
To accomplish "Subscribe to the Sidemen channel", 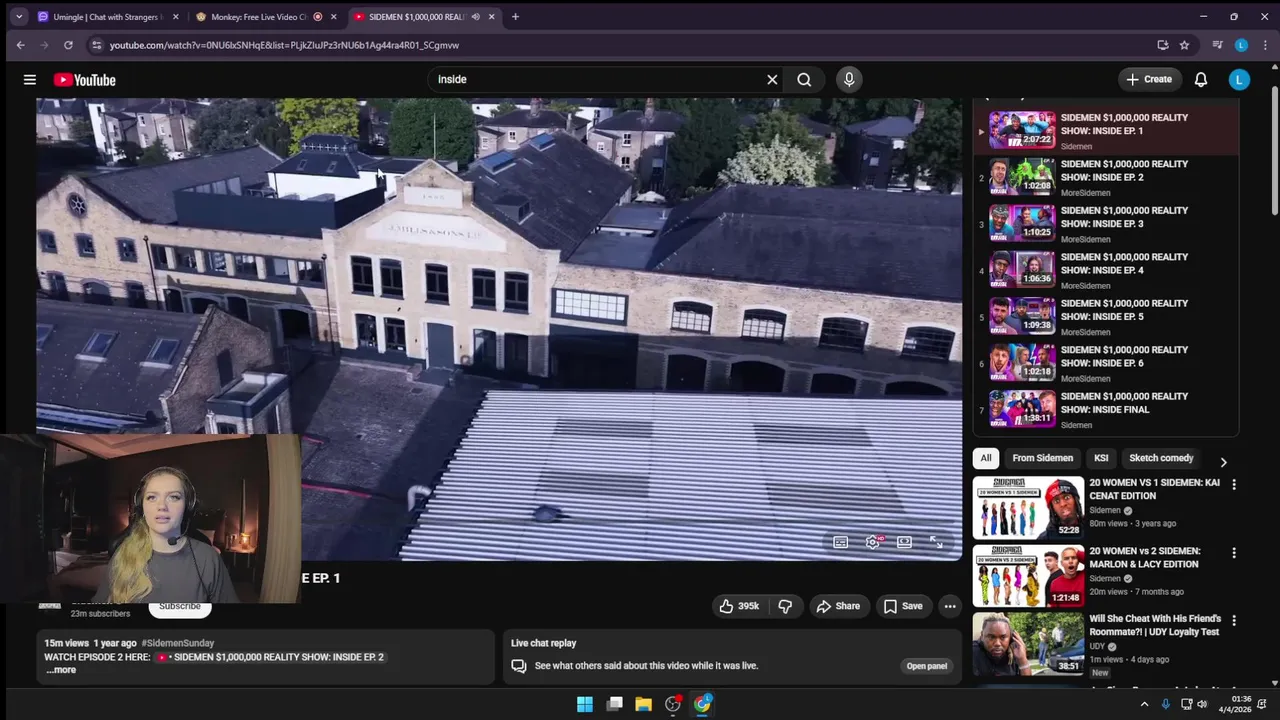I will [180, 606].
